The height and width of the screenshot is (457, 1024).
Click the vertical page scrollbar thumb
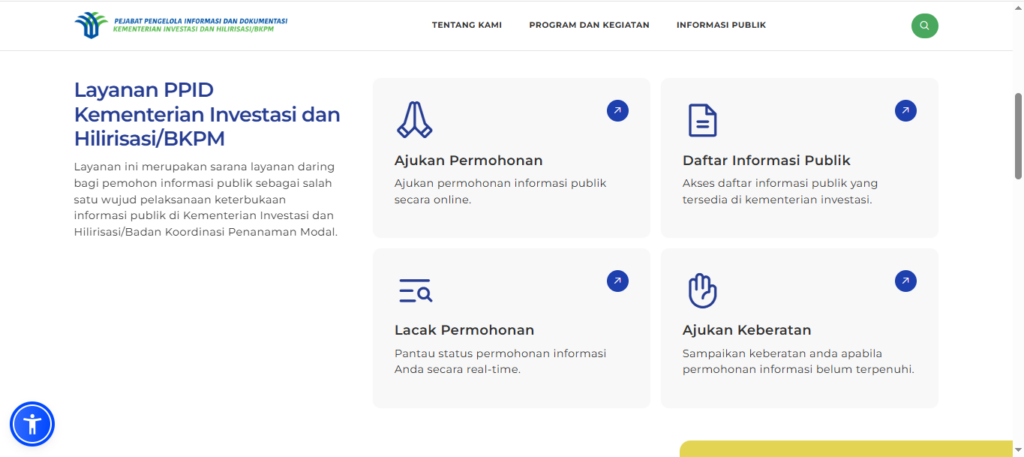point(1018,135)
